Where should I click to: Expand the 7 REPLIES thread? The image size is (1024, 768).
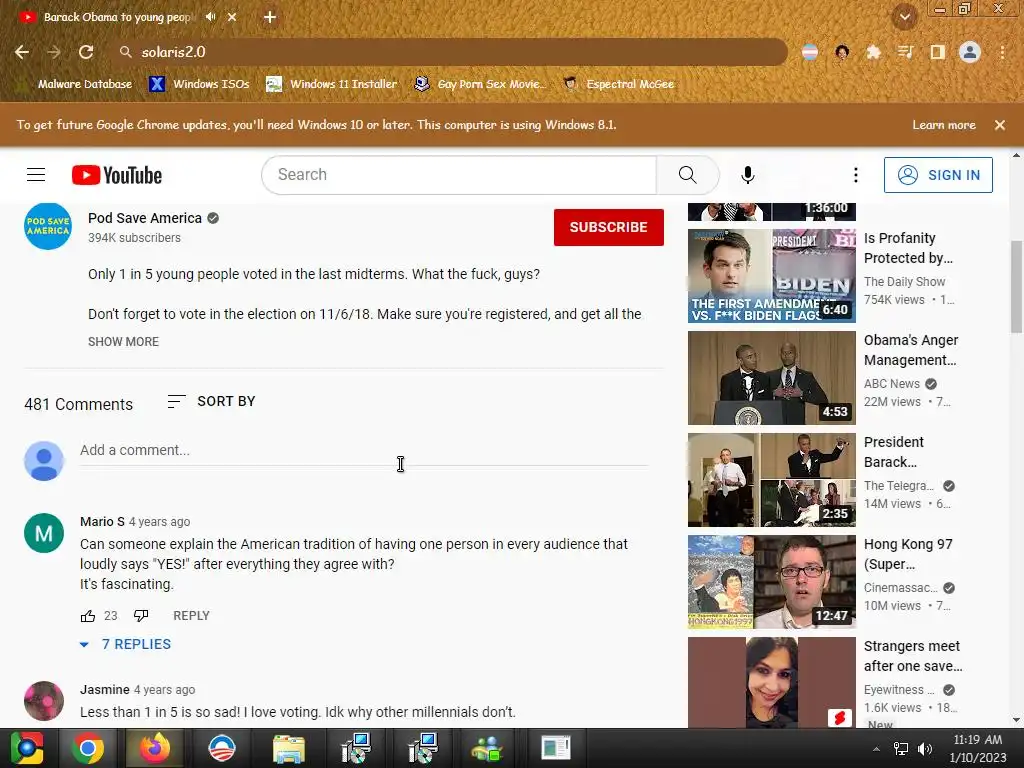pos(125,645)
